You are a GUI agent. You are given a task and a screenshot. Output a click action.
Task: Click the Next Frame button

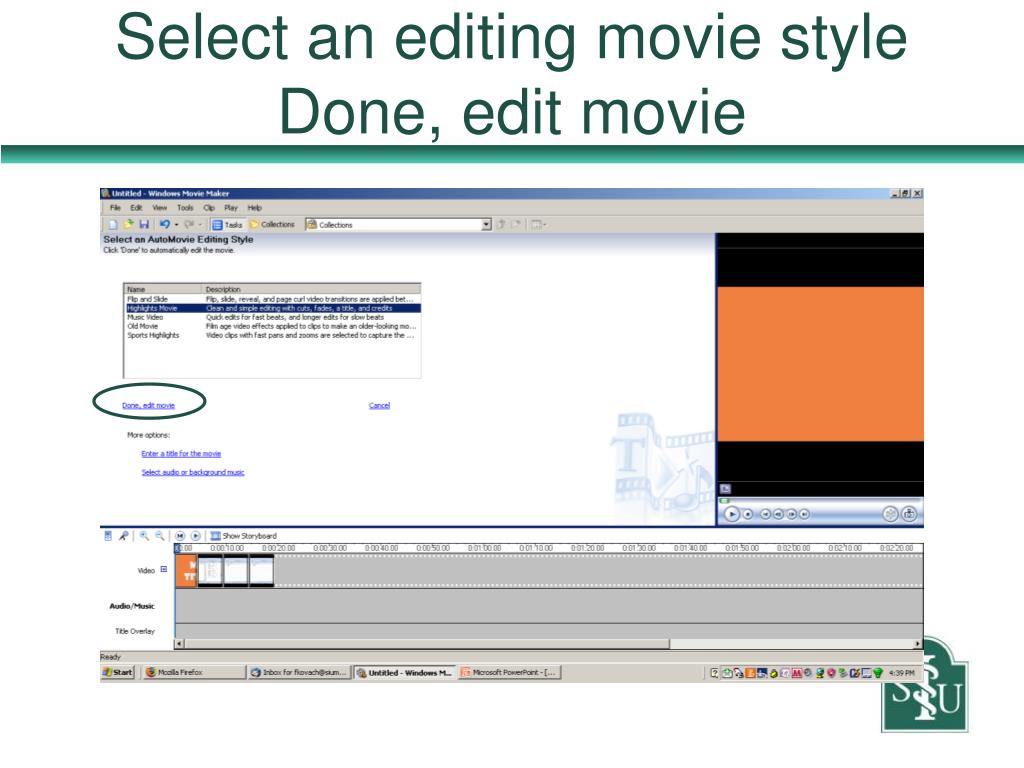point(792,515)
